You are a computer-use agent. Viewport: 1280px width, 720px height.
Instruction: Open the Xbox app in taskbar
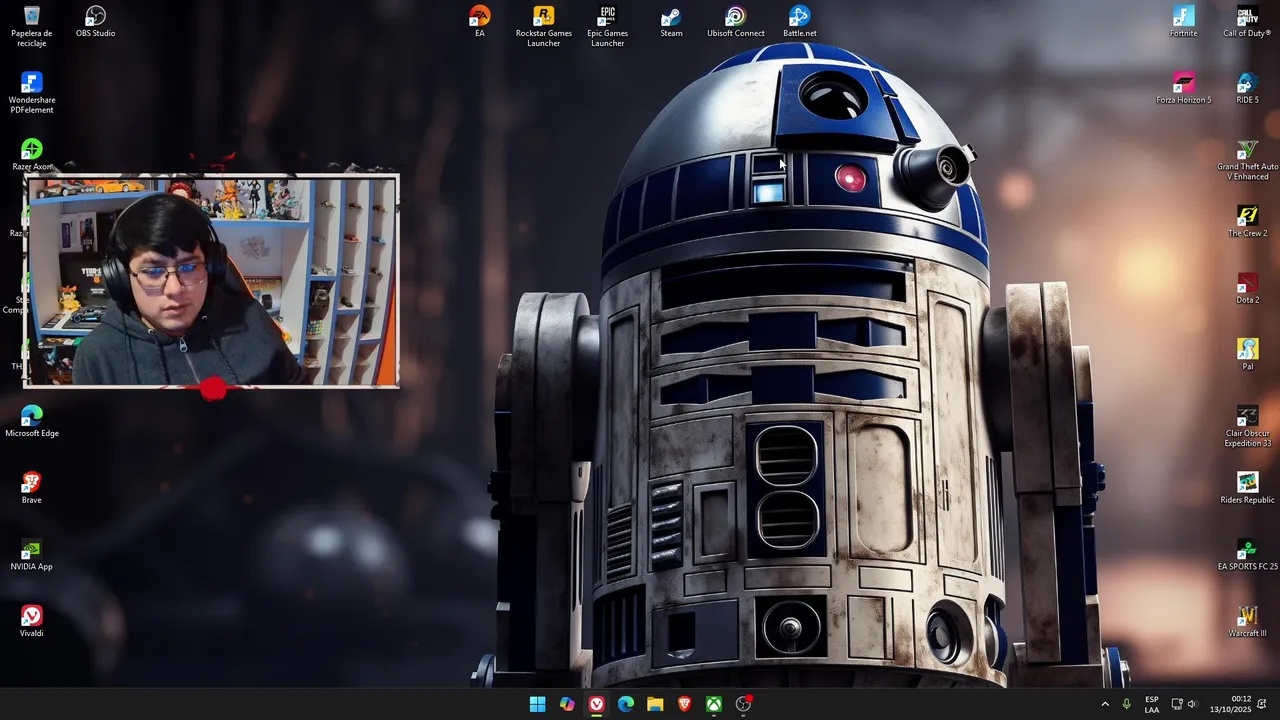click(714, 704)
